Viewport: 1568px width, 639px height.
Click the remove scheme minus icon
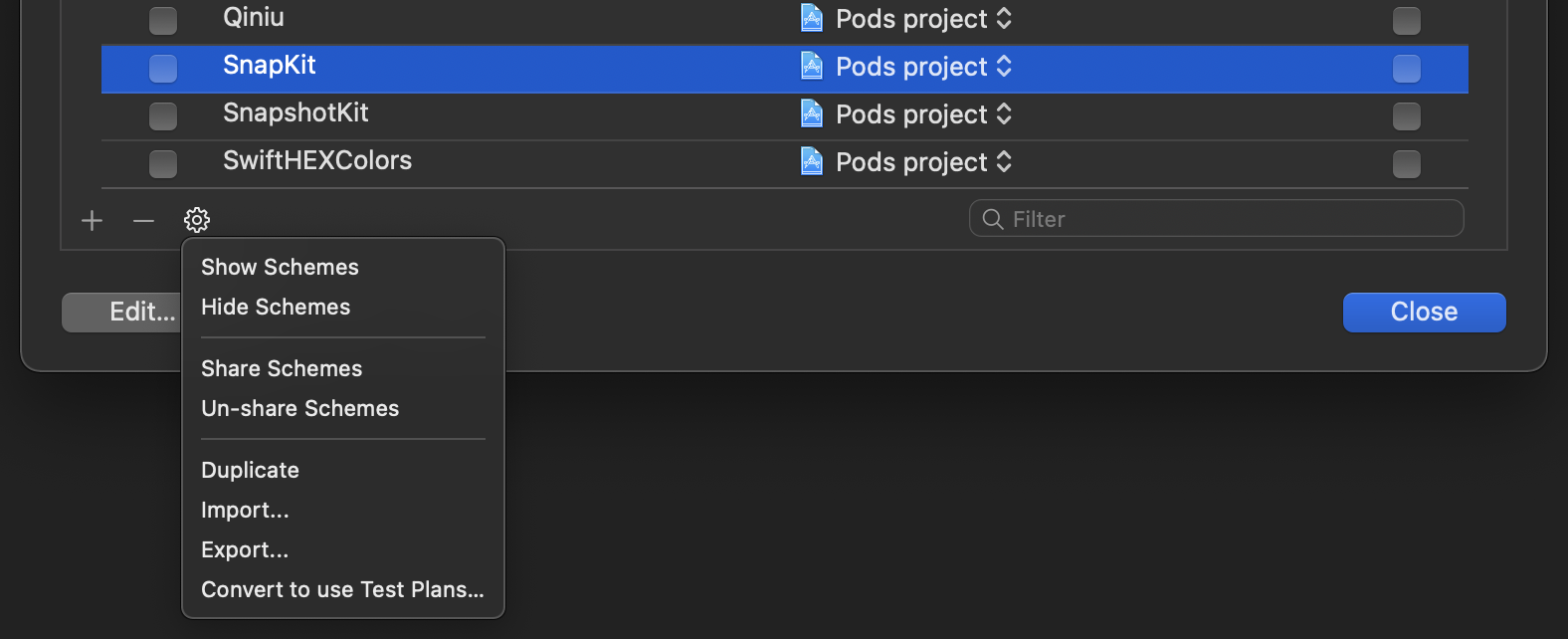point(143,220)
